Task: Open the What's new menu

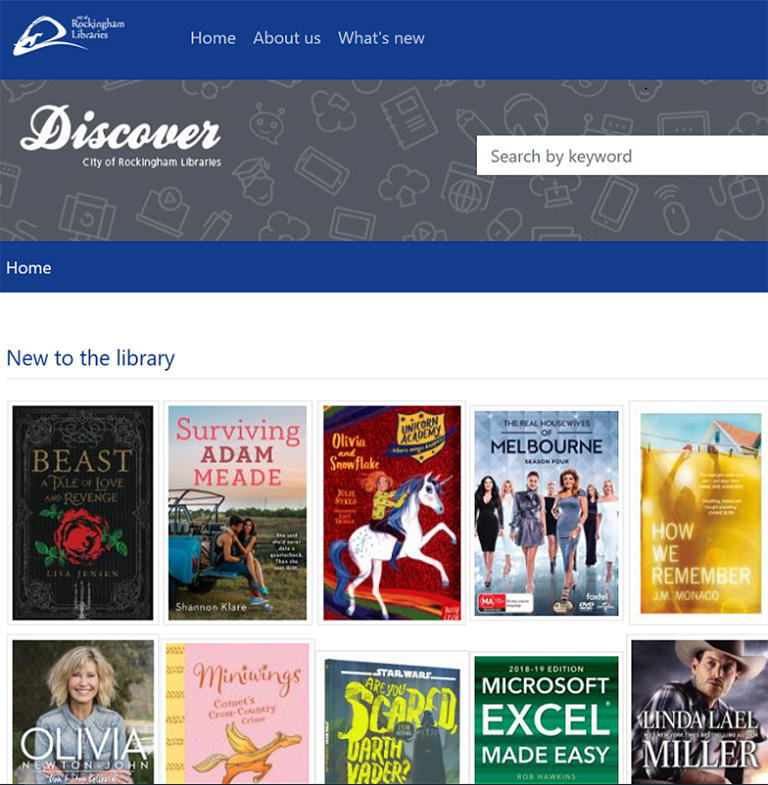Action: (381, 38)
